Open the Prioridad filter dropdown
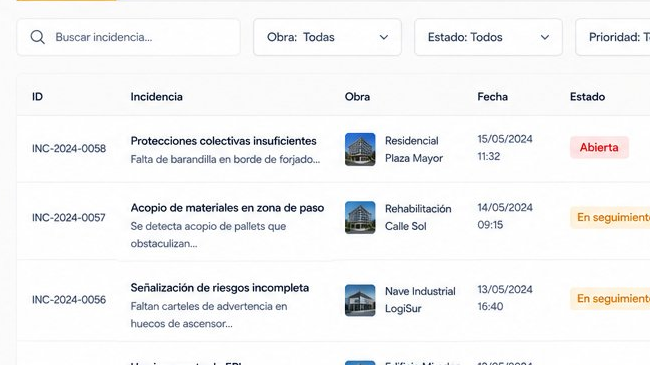The width and height of the screenshot is (650, 365). coord(613,37)
